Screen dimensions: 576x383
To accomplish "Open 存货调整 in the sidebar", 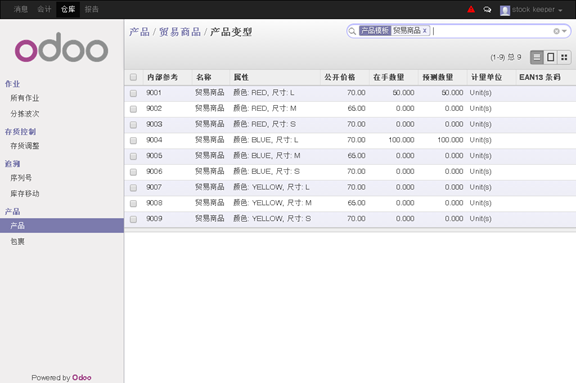I will tap(25, 146).
